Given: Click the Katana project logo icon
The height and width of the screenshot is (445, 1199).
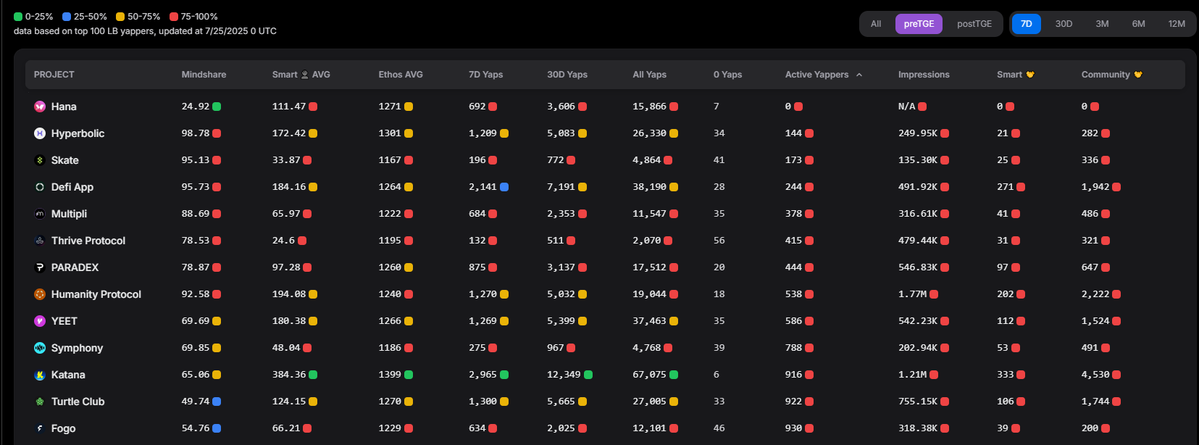Looking at the screenshot, I should (40, 375).
